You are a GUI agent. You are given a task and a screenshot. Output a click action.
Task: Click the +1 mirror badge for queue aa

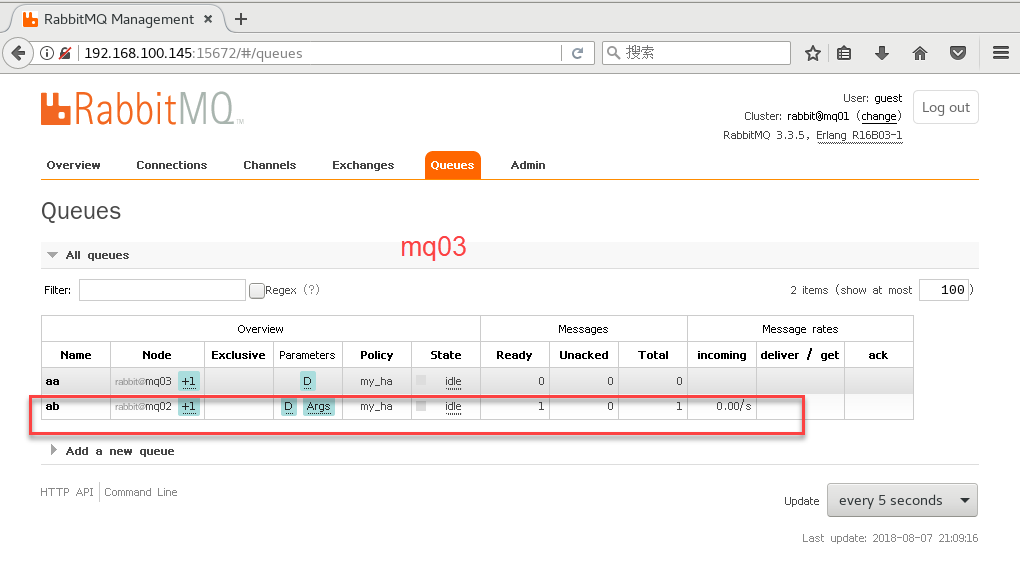pos(189,382)
